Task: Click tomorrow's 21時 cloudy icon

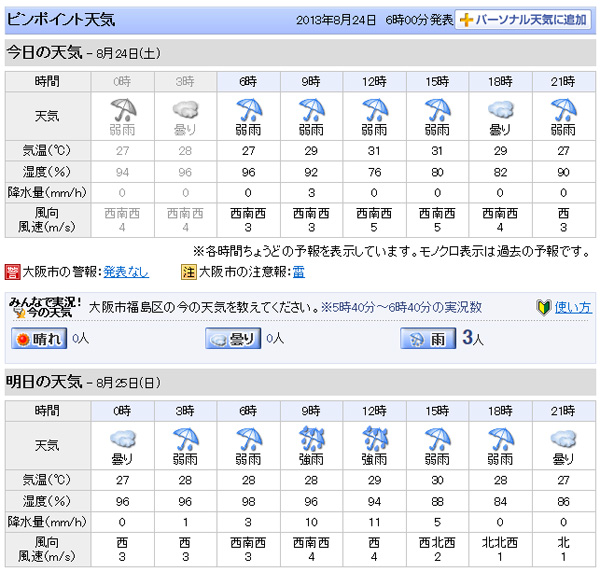Action: (x=564, y=437)
